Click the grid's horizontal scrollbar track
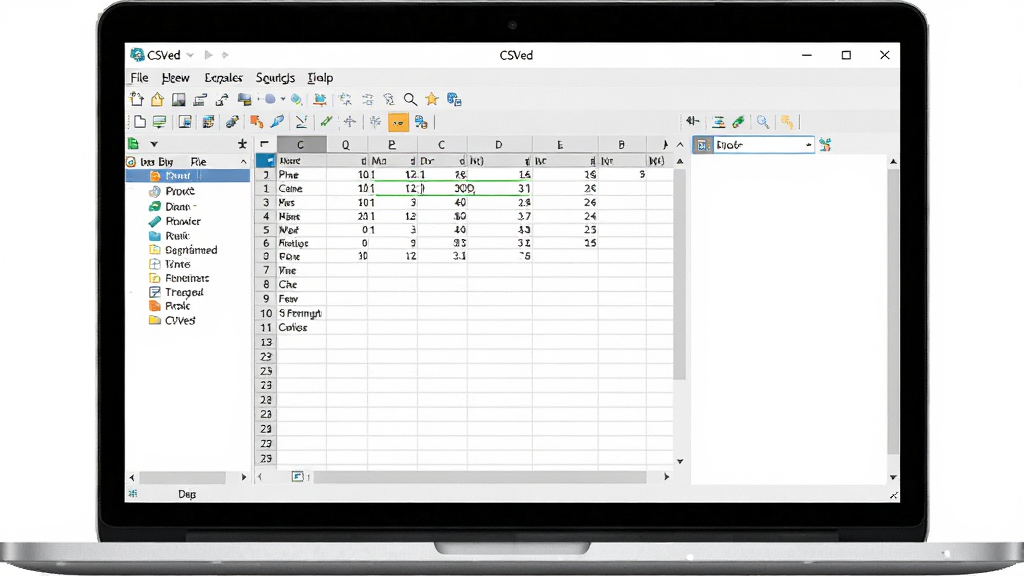This screenshot has height=576, width=1024. tap(480, 477)
